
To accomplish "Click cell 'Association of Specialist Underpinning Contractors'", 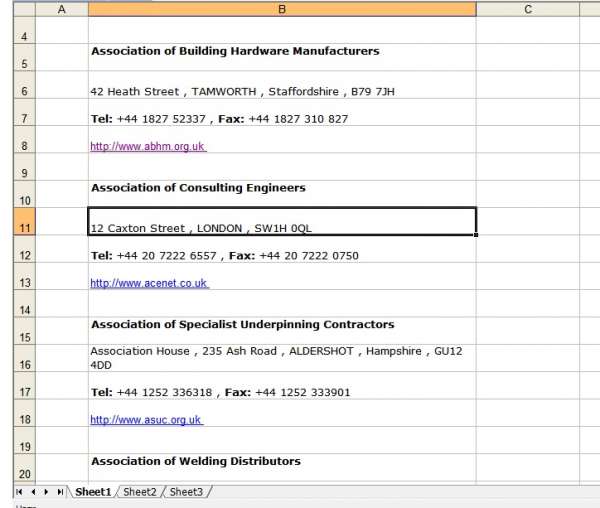I will [282, 331].
